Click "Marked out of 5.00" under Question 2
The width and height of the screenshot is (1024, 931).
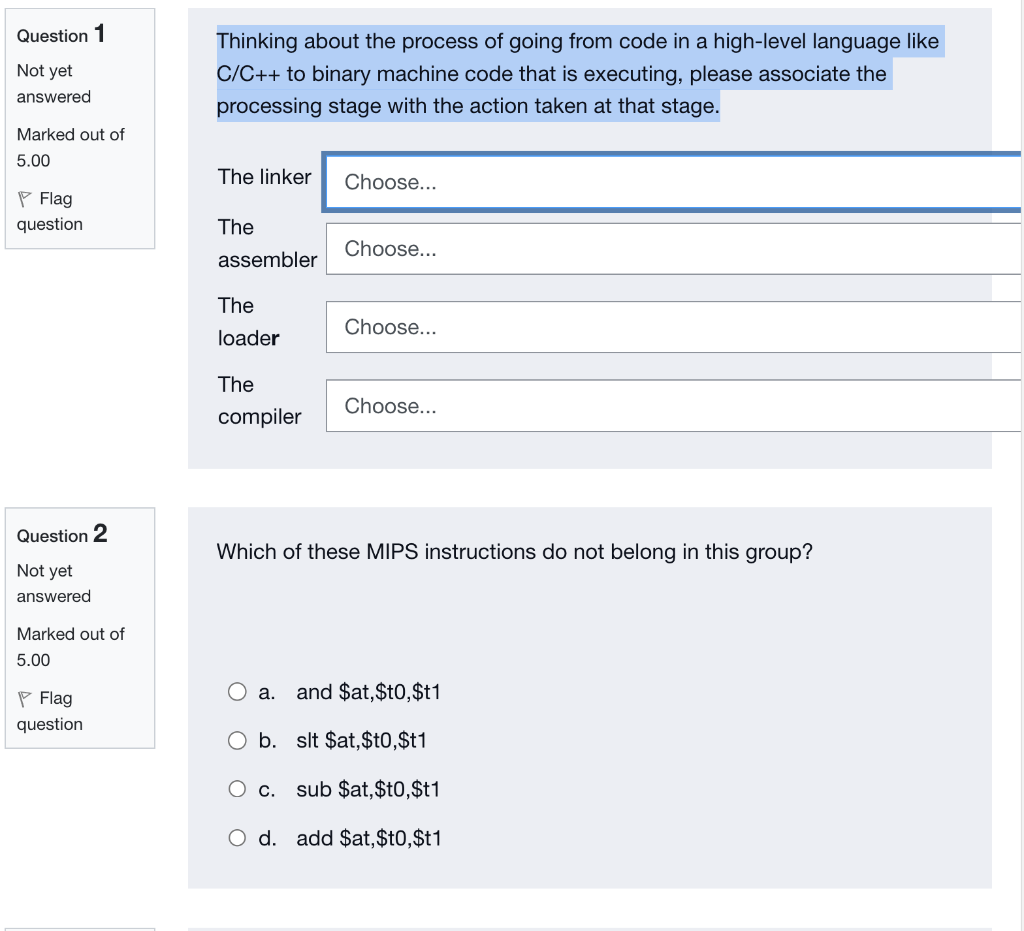pyautogui.click(x=70, y=647)
